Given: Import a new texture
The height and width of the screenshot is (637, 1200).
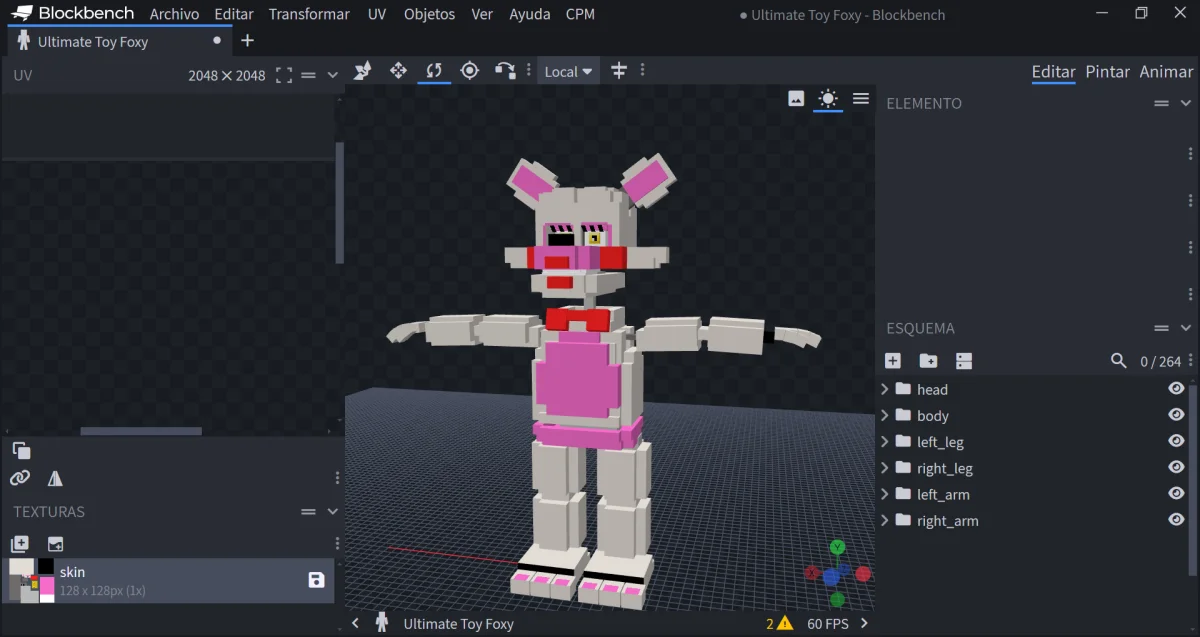Looking at the screenshot, I should coord(20,544).
